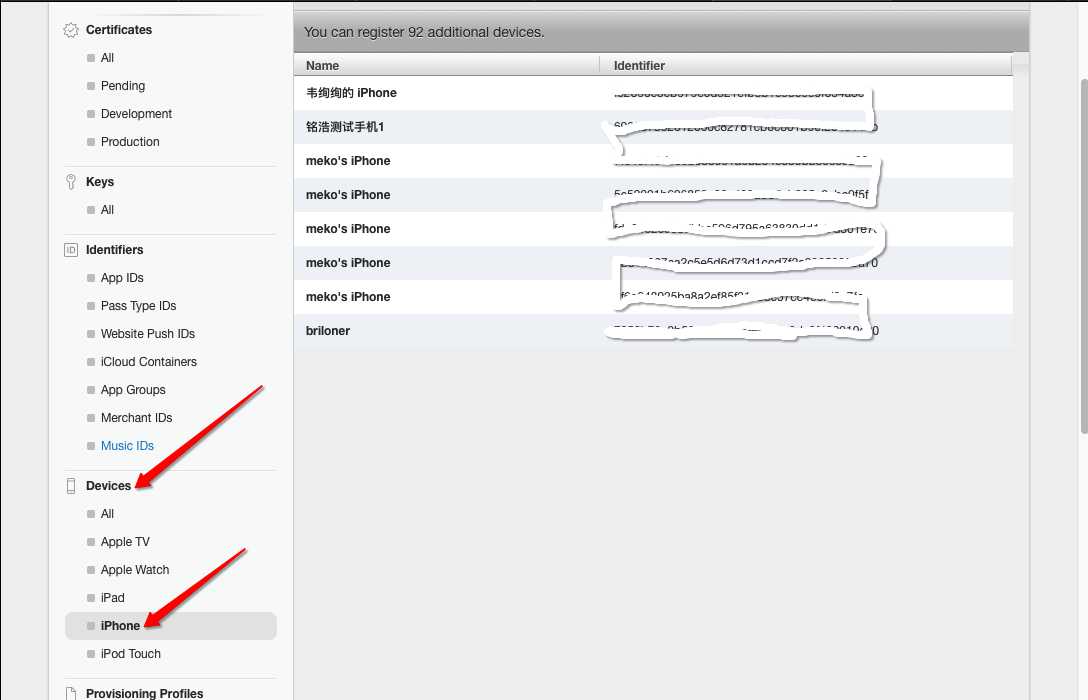Click the Keys section key icon
Screen dimensions: 1088x700
pos(71,182)
